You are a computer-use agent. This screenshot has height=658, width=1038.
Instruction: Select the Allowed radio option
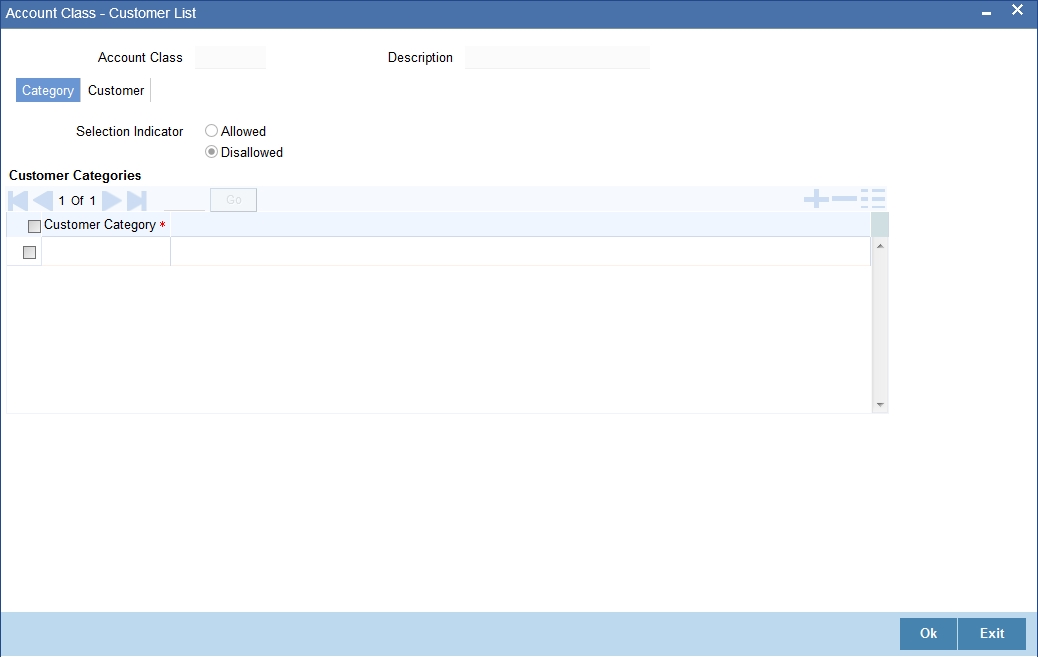[x=211, y=131]
